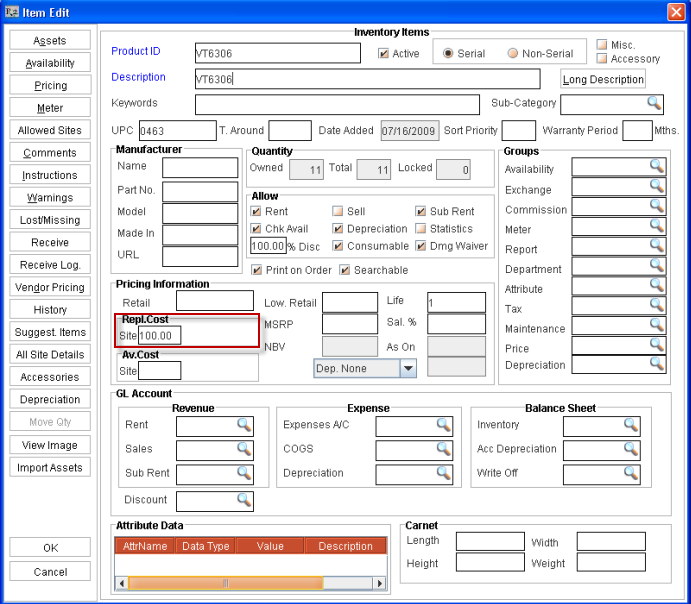The image size is (691, 604).
Task: Open the Exchange group lookup magnifier
Action: click(x=657, y=186)
